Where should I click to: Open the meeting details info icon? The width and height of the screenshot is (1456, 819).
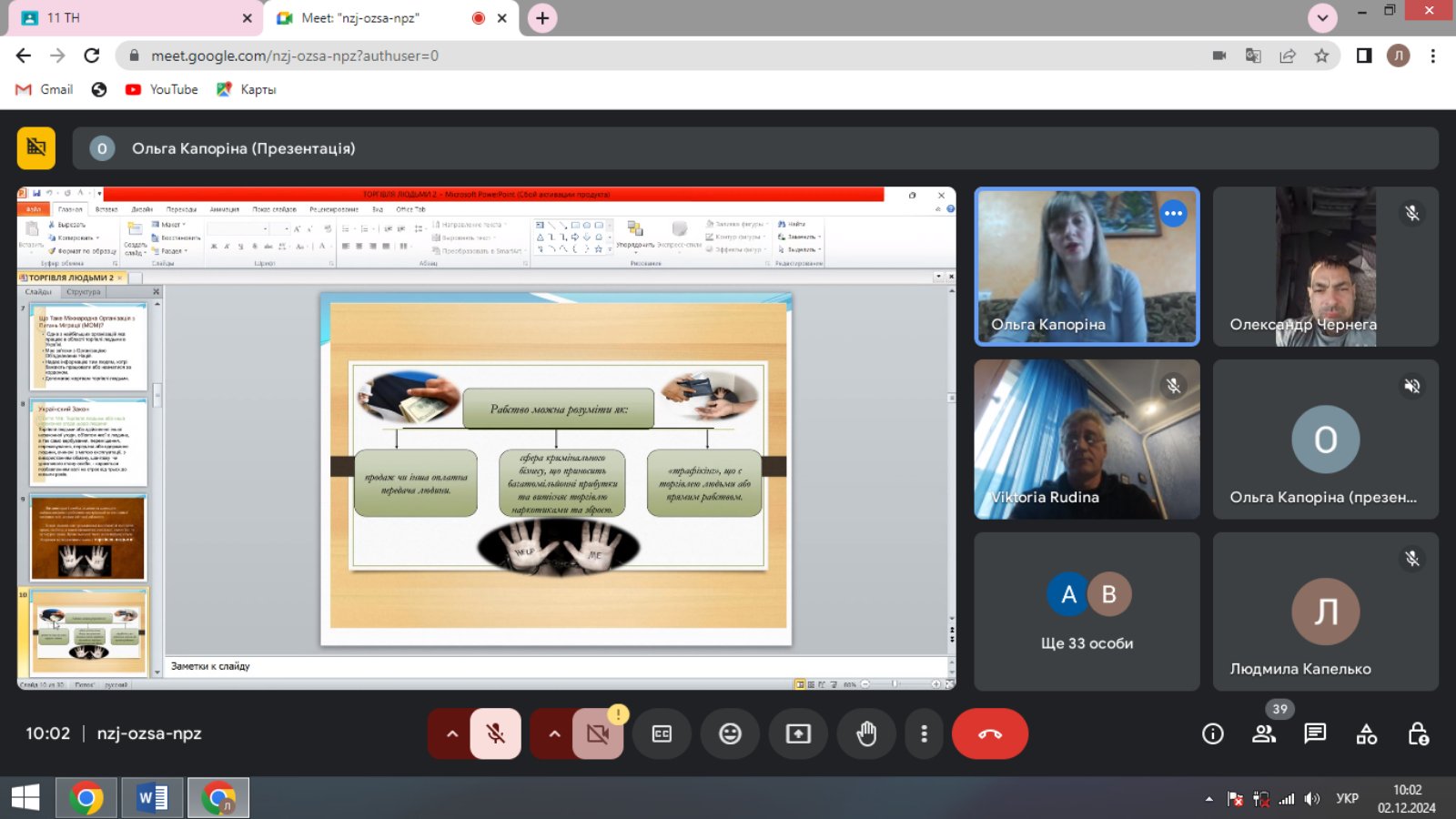(x=1212, y=733)
